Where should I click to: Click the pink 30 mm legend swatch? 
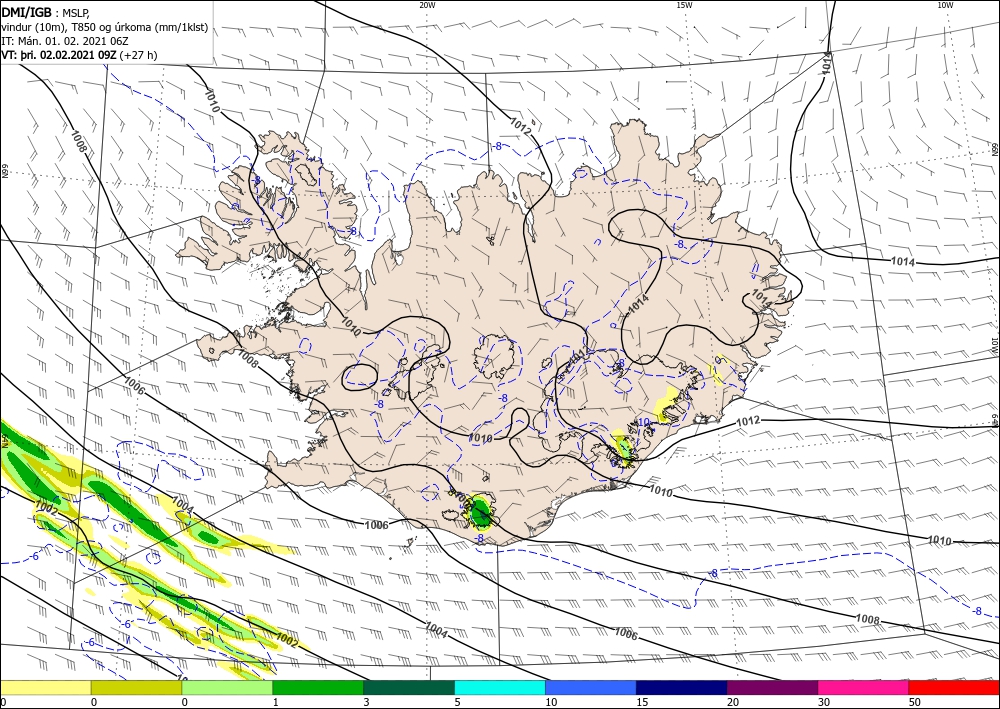[864, 687]
